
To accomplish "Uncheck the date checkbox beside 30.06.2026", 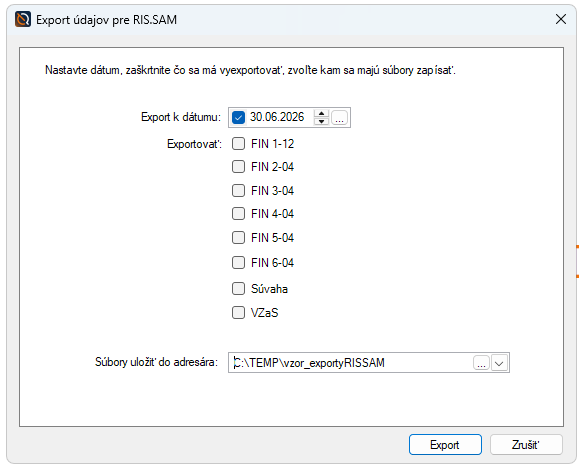I will [238, 118].
